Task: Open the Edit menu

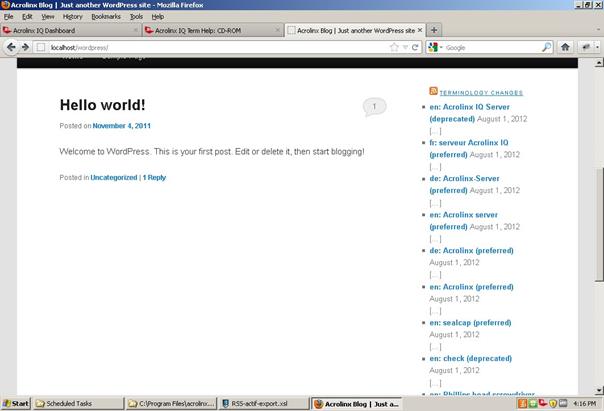Action: click(27, 17)
